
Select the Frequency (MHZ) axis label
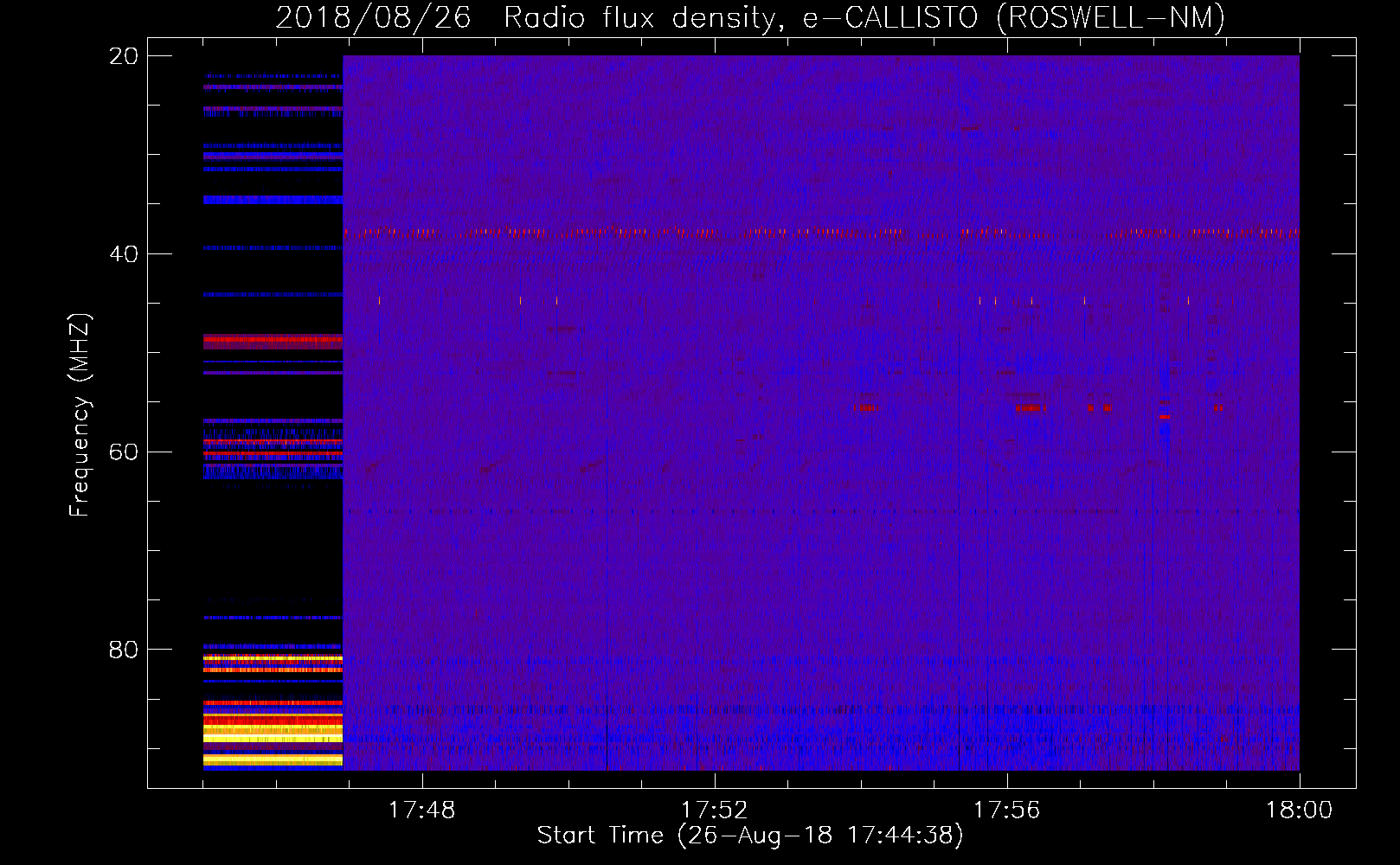coord(80,415)
